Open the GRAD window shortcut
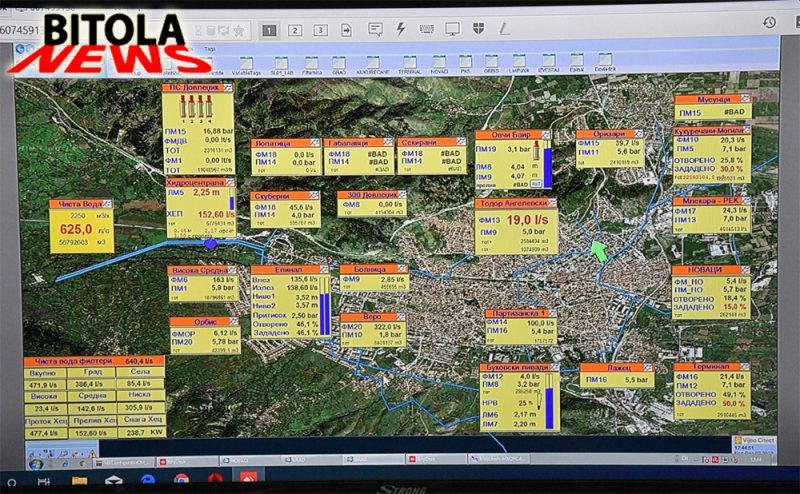Screen dimensions: 800x494 pyautogui.click(x=339, y=65)
